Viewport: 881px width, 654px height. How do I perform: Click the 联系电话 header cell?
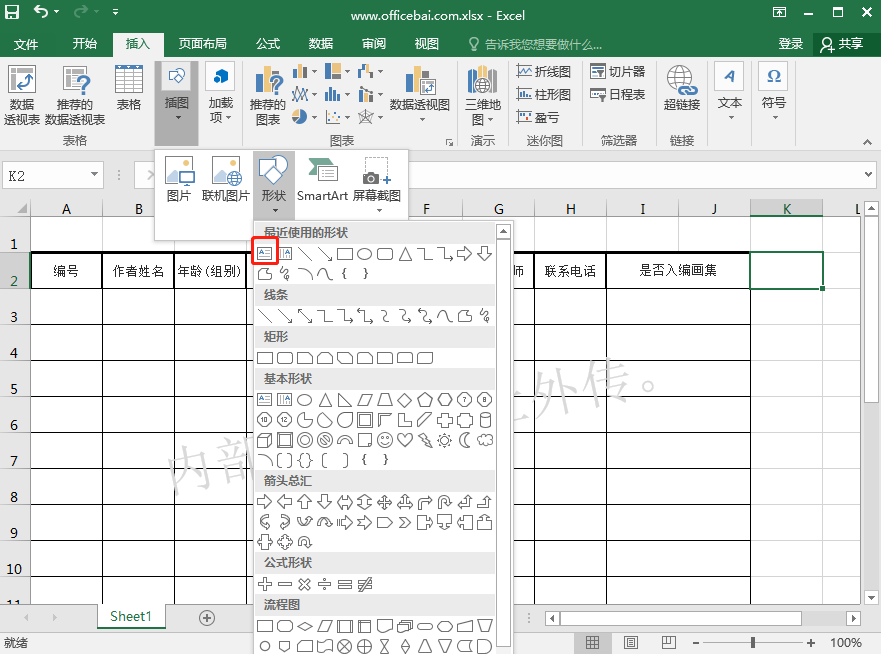tap(570, 271)
